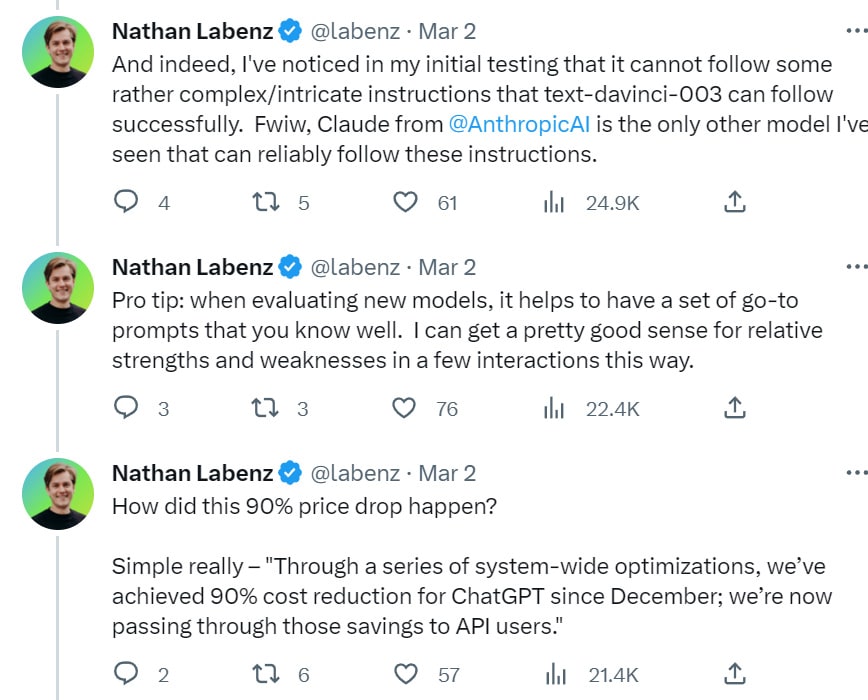868x700 pixels.
Task: Like the tweet mentioning Claude
Action: tap(405, 203)
